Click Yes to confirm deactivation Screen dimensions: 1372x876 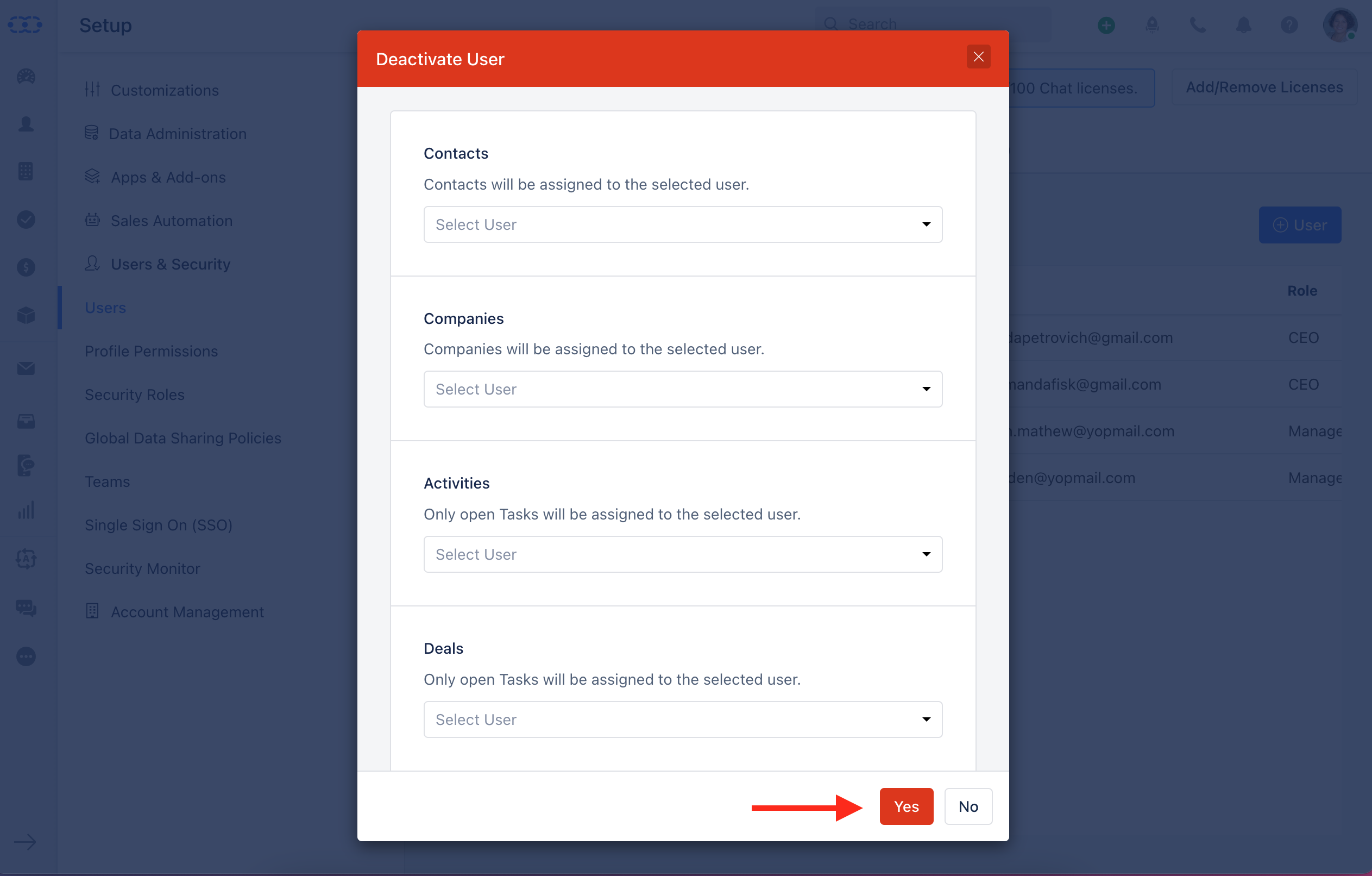click(x=906, y=806)
